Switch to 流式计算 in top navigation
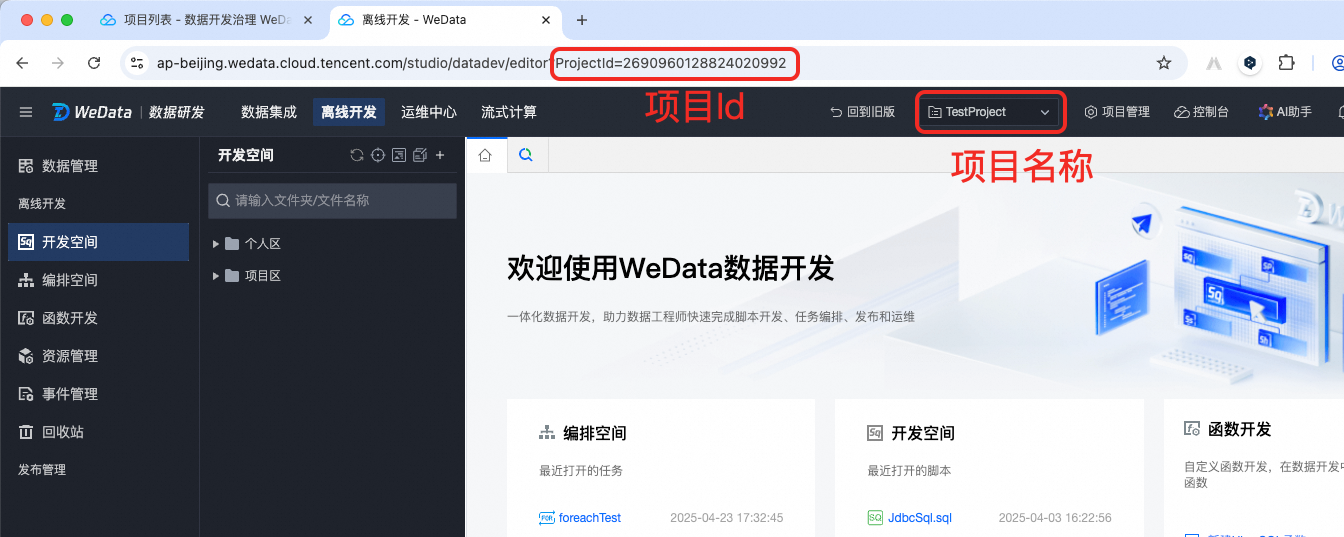This screenshot has width=1344, height=537. 509,112
